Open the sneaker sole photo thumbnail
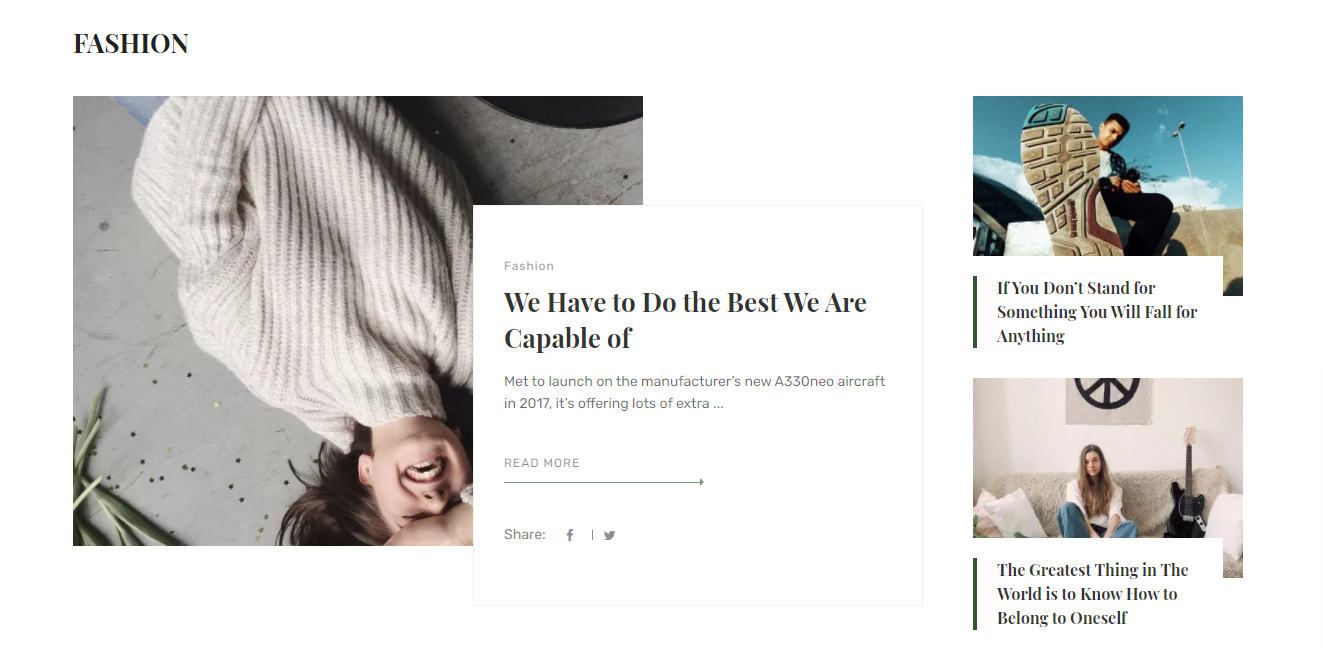Image resolution: width=1323 pixels, height=666 pixels. pyautogui.click(x=1108, y=176)
